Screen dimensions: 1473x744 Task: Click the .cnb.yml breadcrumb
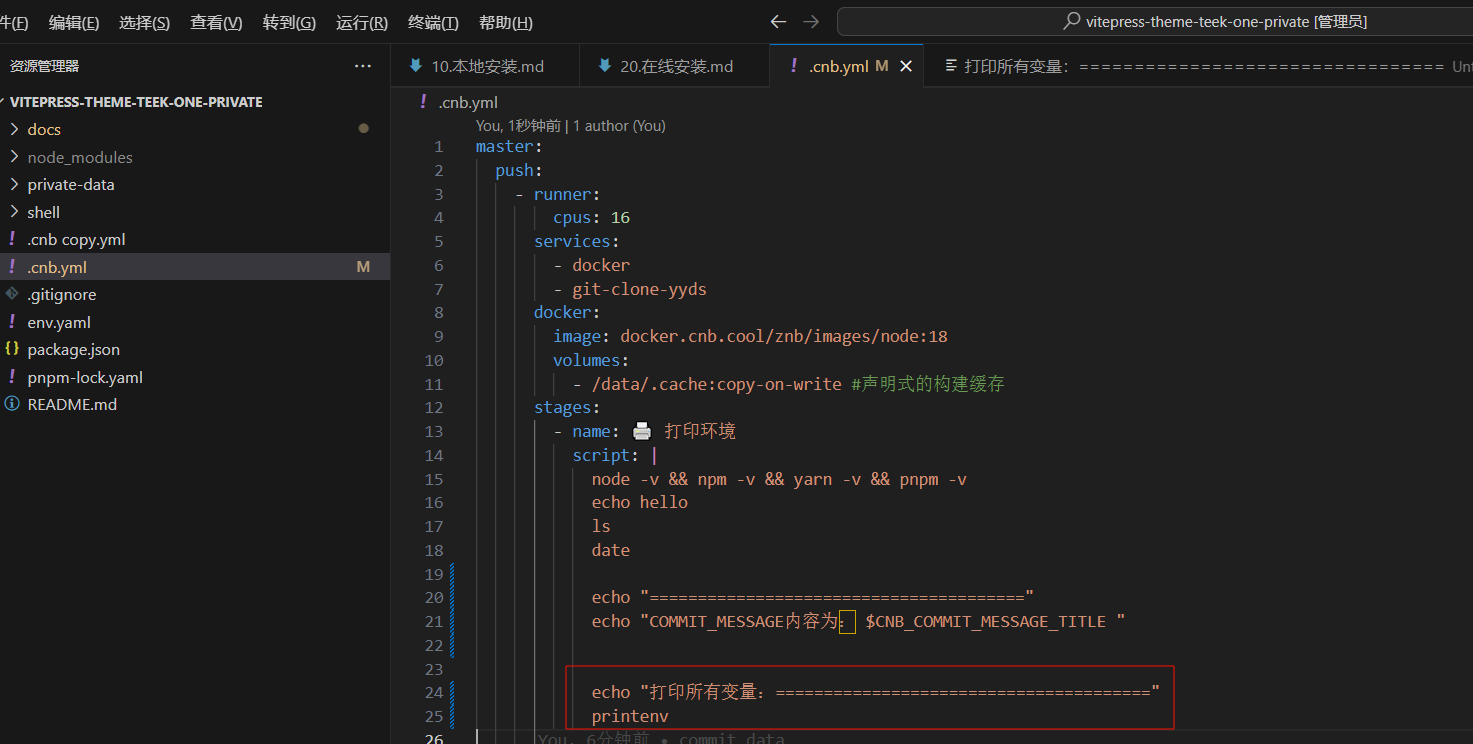coord(468,102)
